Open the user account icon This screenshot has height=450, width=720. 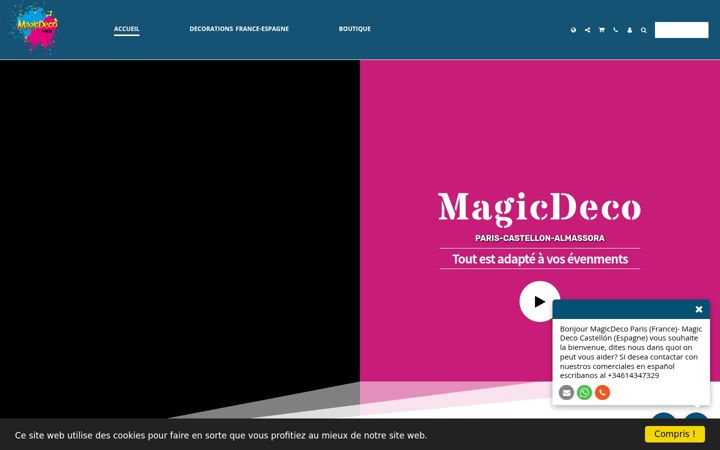tap(630, 30)
